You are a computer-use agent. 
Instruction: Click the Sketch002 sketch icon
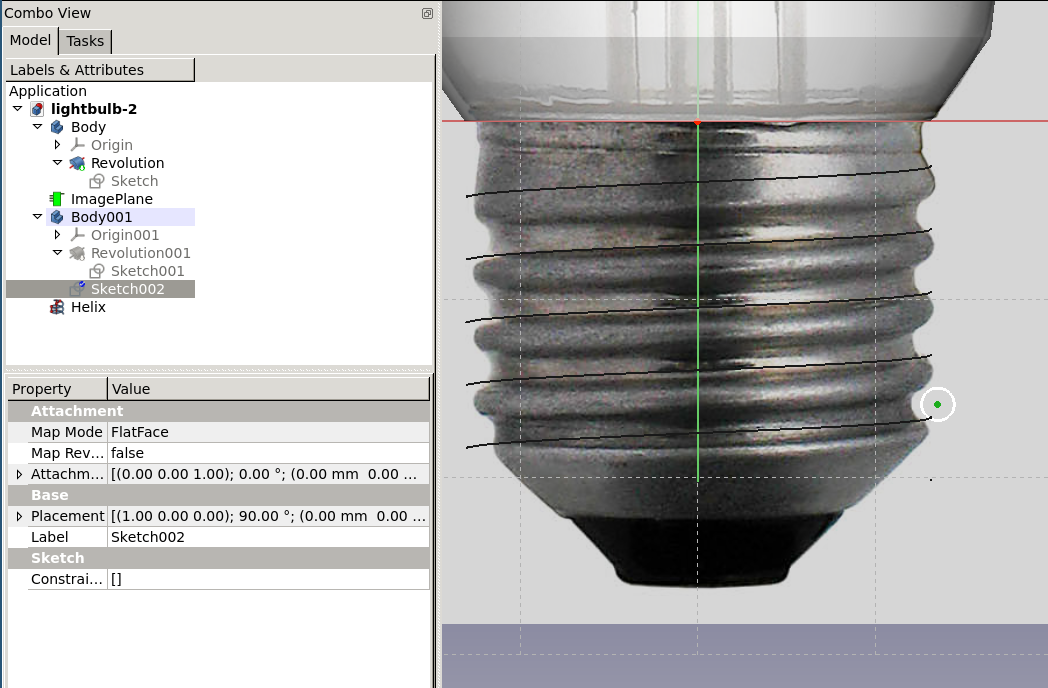tap(77, 289)
